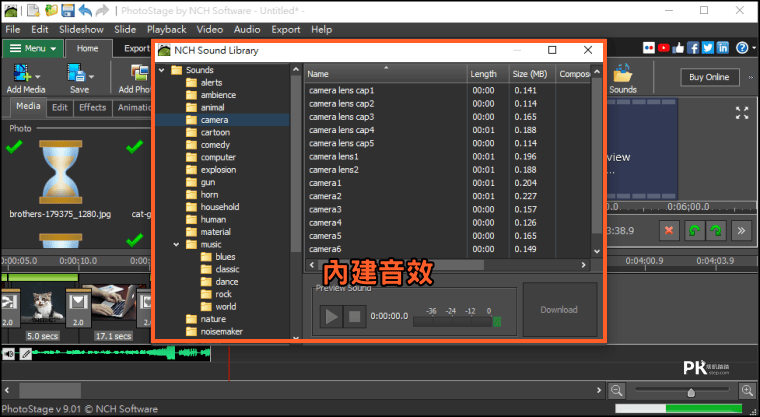Stop the sound preview

(354, 317)
